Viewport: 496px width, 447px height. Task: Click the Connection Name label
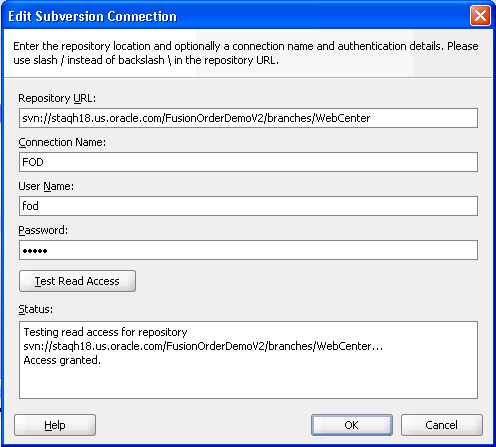[62, 142]
